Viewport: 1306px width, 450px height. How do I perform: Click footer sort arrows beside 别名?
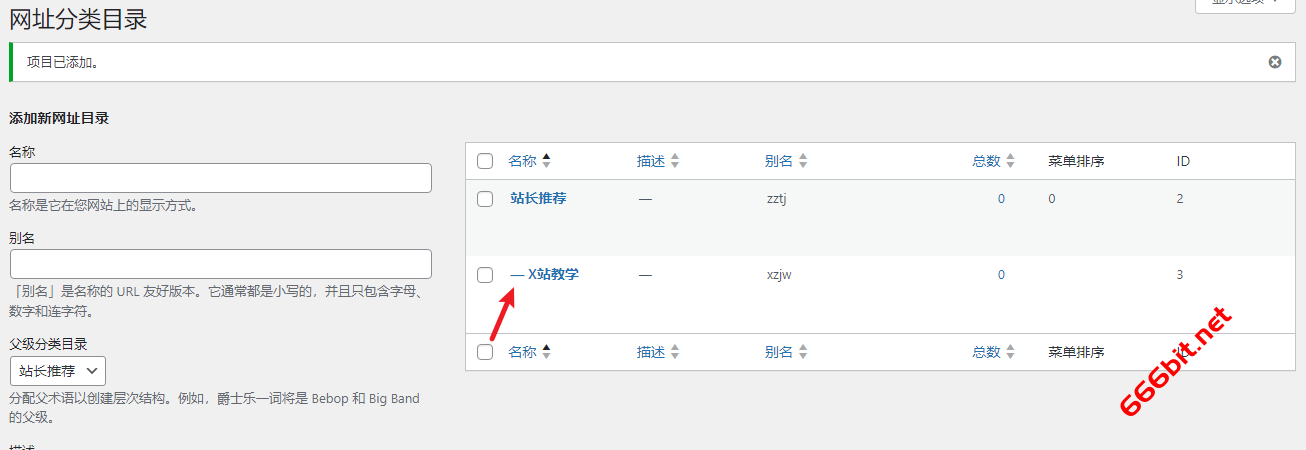(x=803, y=352)
